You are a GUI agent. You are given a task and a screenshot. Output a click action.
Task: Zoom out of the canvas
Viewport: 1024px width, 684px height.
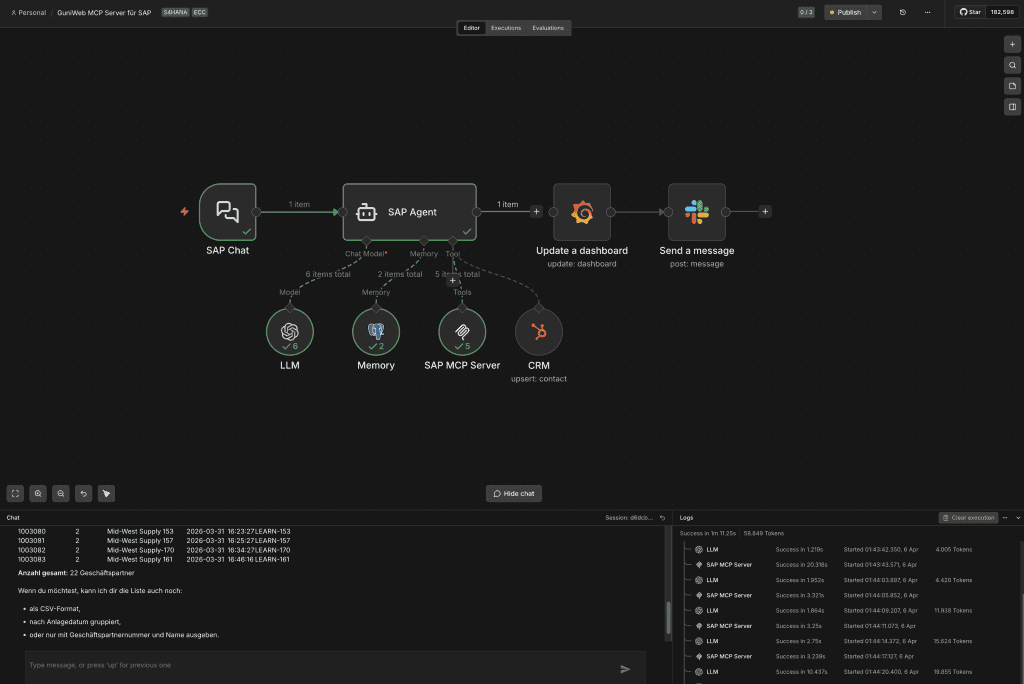tap(61, 493)
